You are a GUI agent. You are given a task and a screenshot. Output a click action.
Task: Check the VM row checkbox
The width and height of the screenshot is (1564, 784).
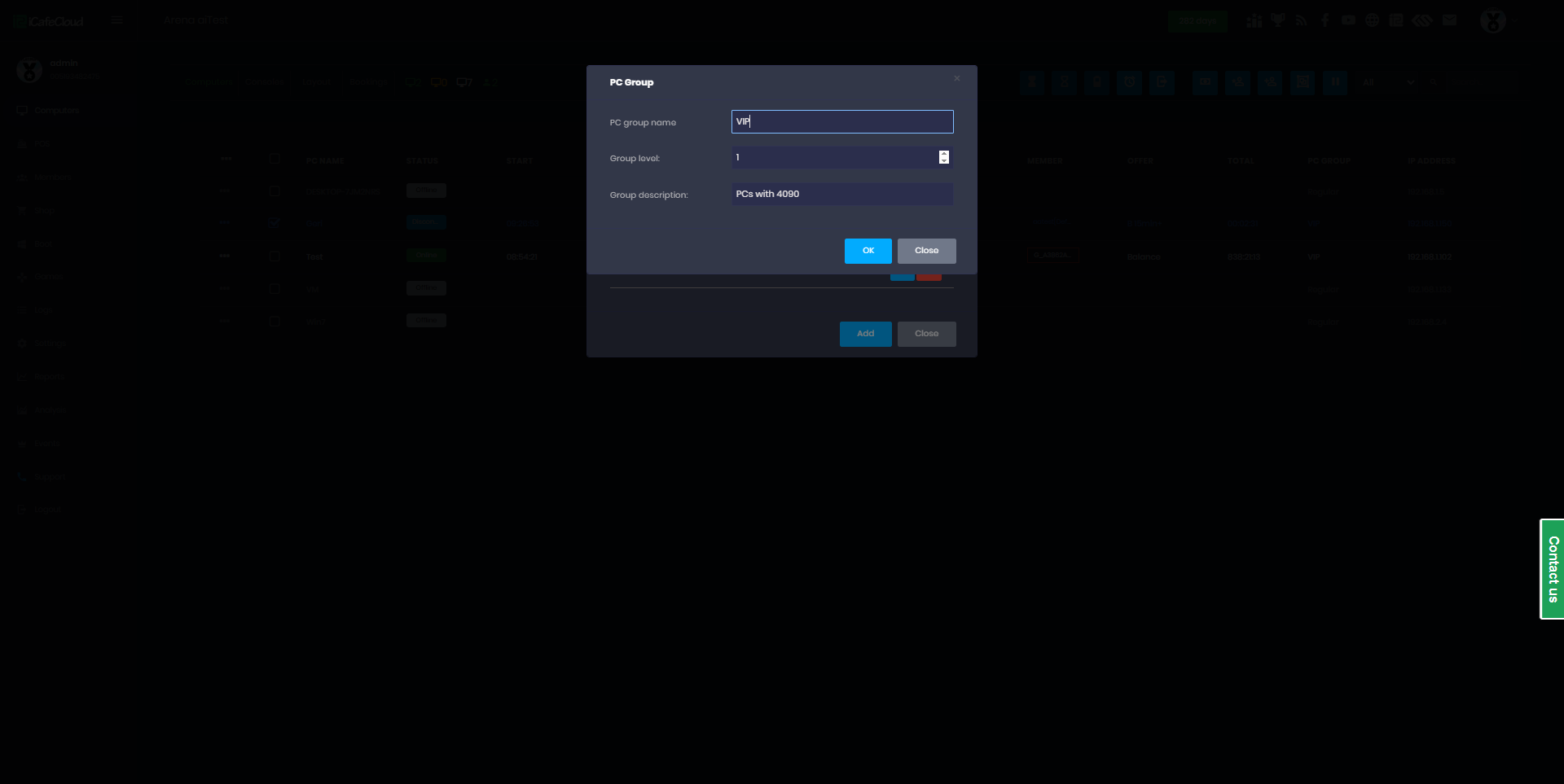275,289
